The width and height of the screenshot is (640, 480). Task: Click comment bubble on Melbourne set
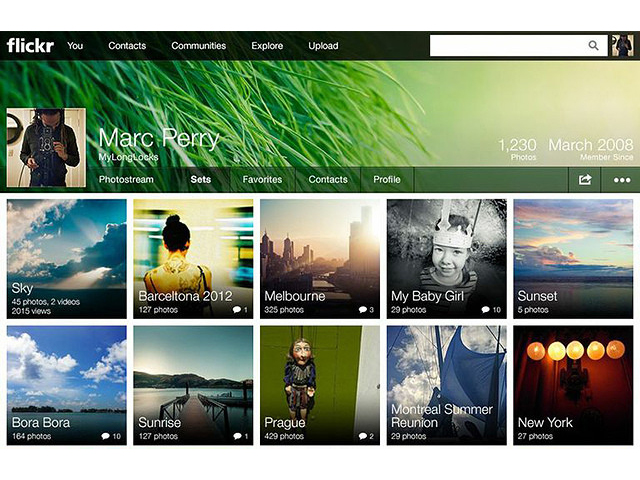(364, 310)
